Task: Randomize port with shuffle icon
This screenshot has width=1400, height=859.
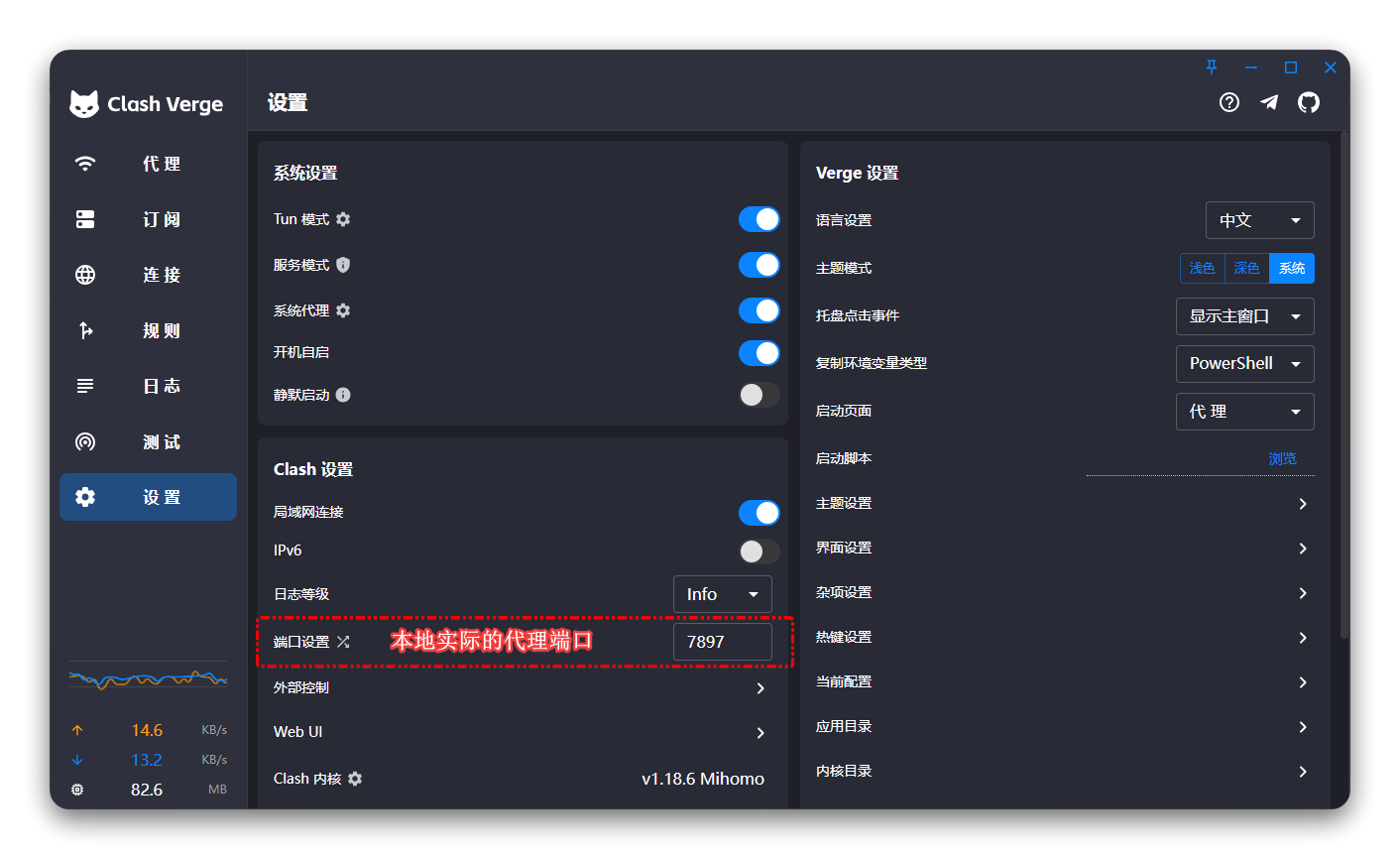Action: (x=343, y=642)
